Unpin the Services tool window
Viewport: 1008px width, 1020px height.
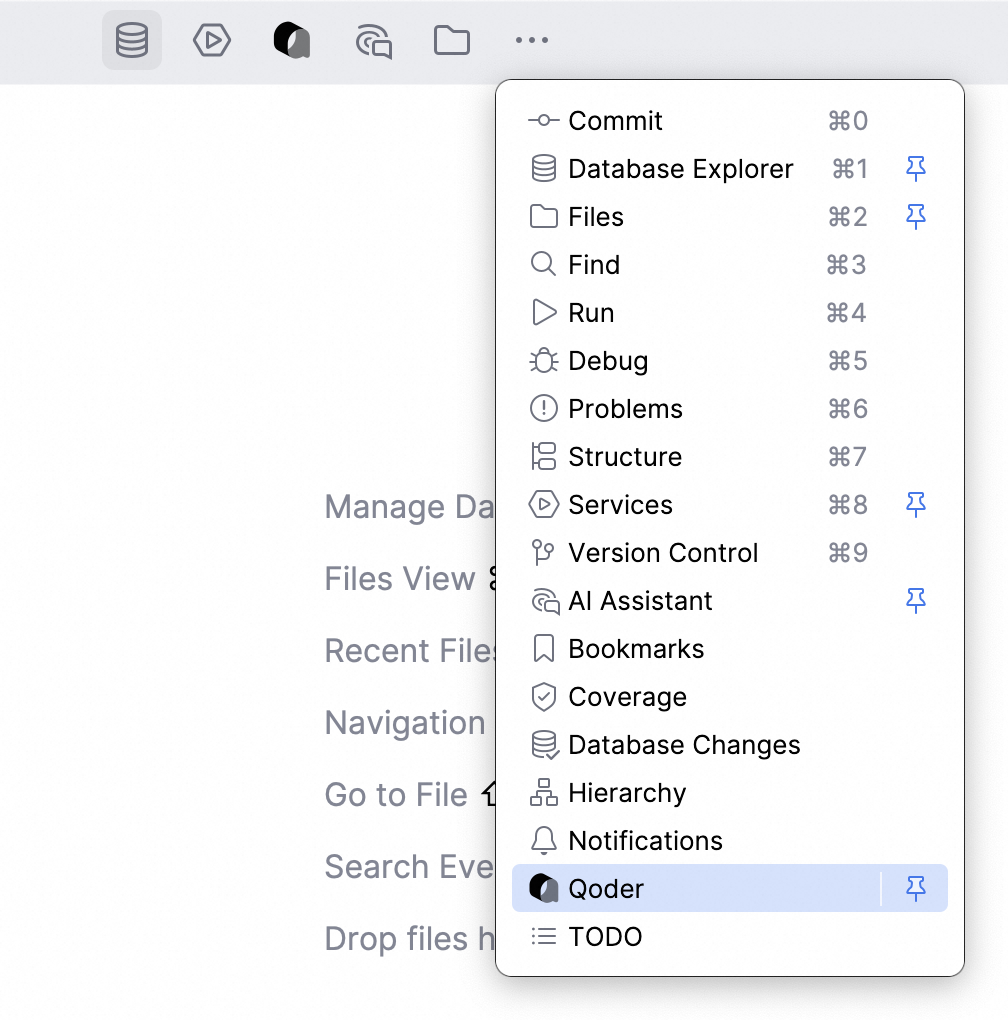(916, 505)
